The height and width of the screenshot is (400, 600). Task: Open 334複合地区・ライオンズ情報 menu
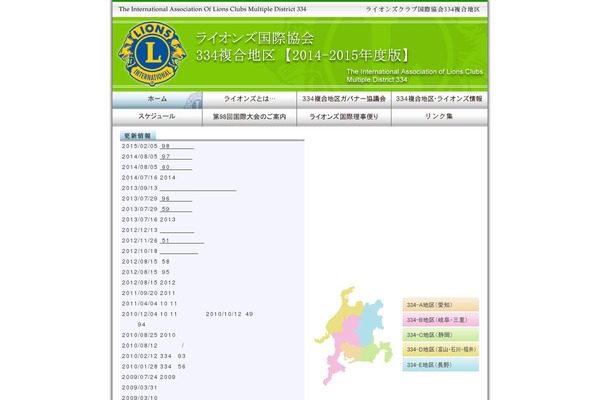[x=439, y=100]
